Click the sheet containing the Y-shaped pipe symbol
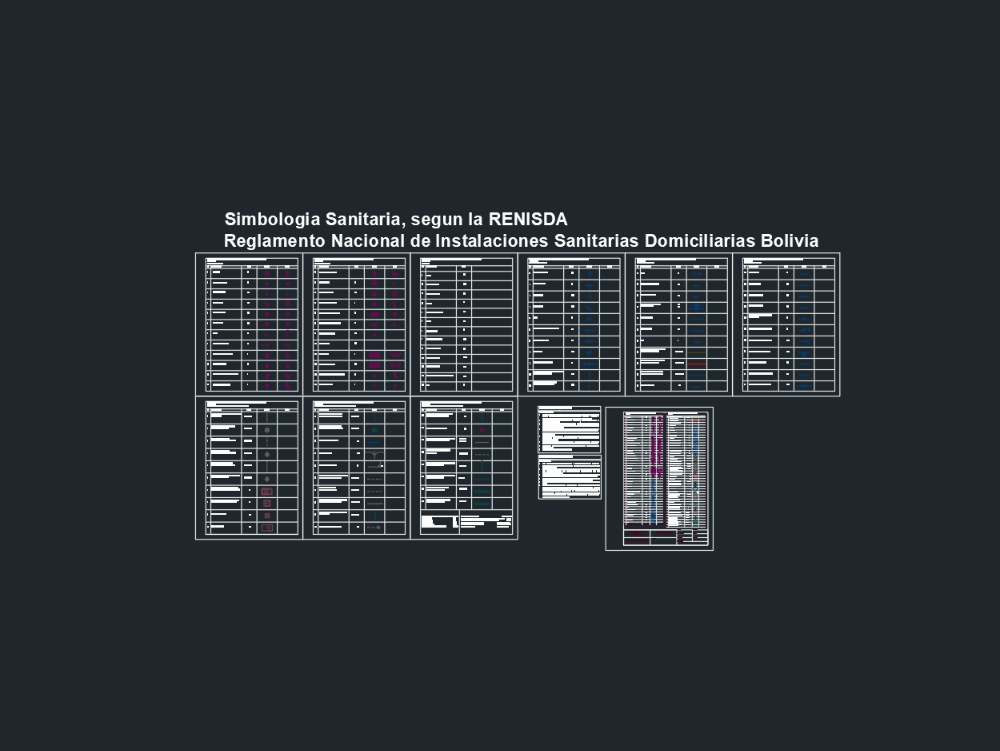Screen dimensions: 1000x751 pyautogui.click(x=357, y=468)
